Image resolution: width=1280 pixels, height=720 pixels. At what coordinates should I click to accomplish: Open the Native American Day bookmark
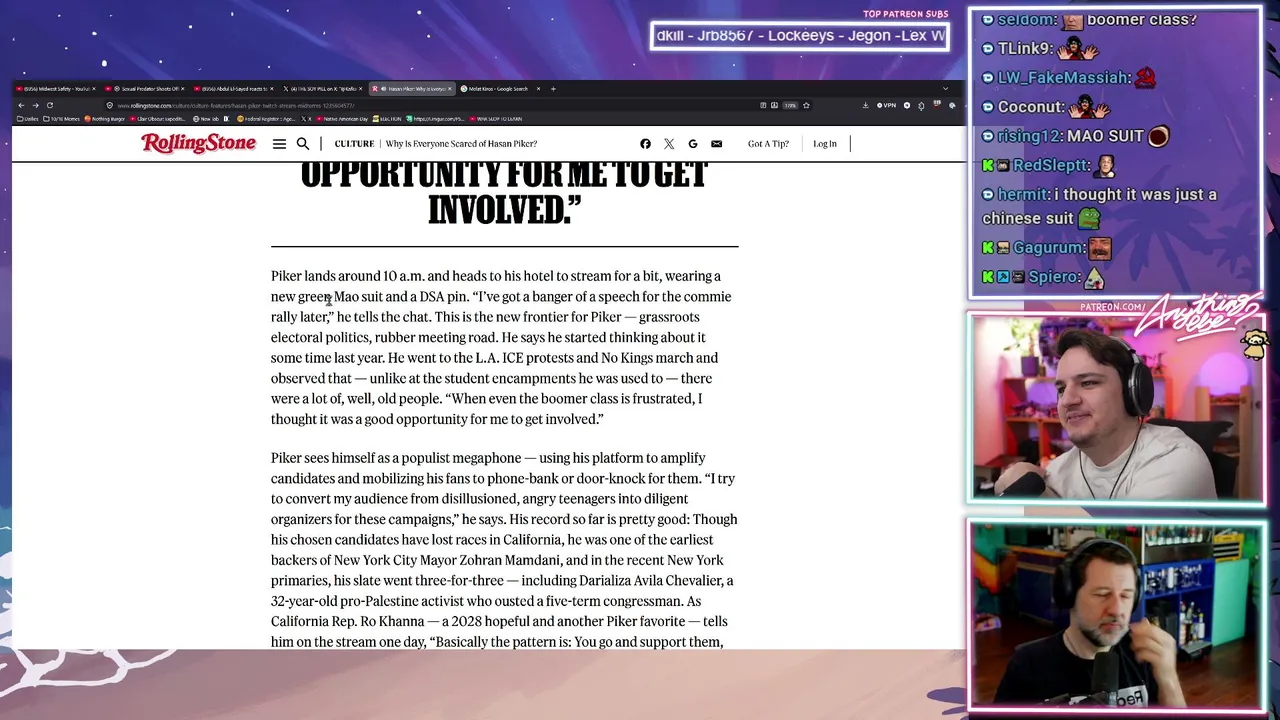(x=342, y=119)
